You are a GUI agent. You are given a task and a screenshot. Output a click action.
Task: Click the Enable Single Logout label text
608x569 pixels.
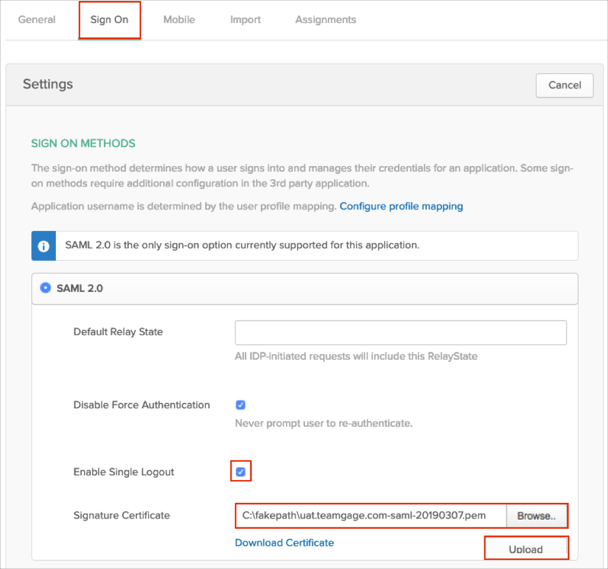point(127,472)
